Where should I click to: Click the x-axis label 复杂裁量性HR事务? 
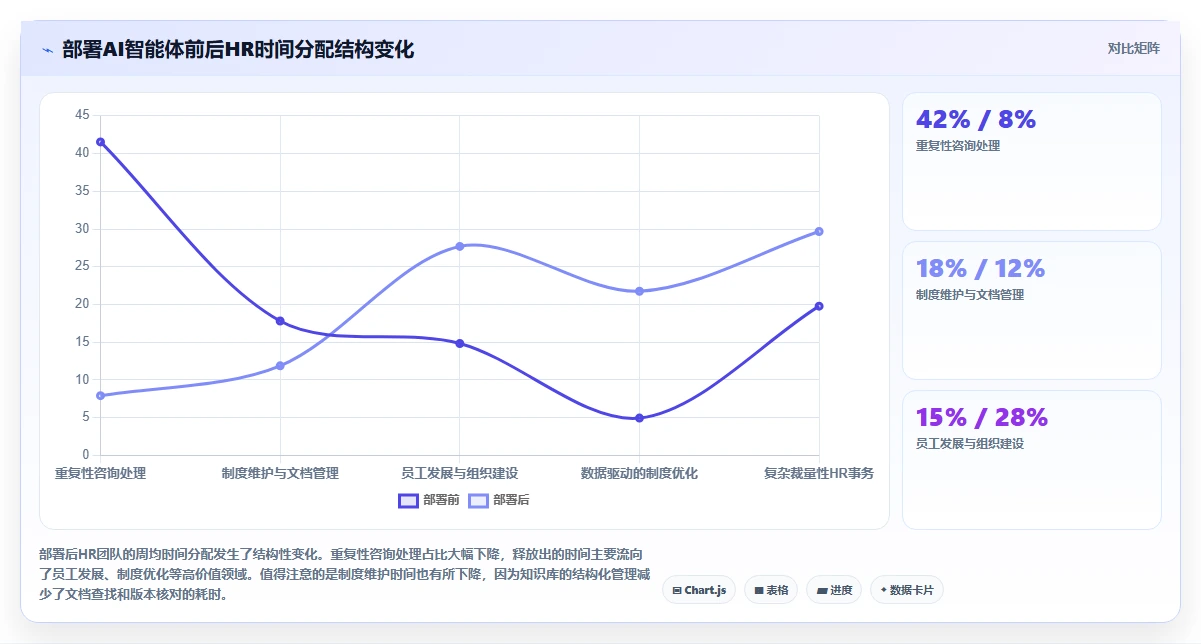click(819, 473)
